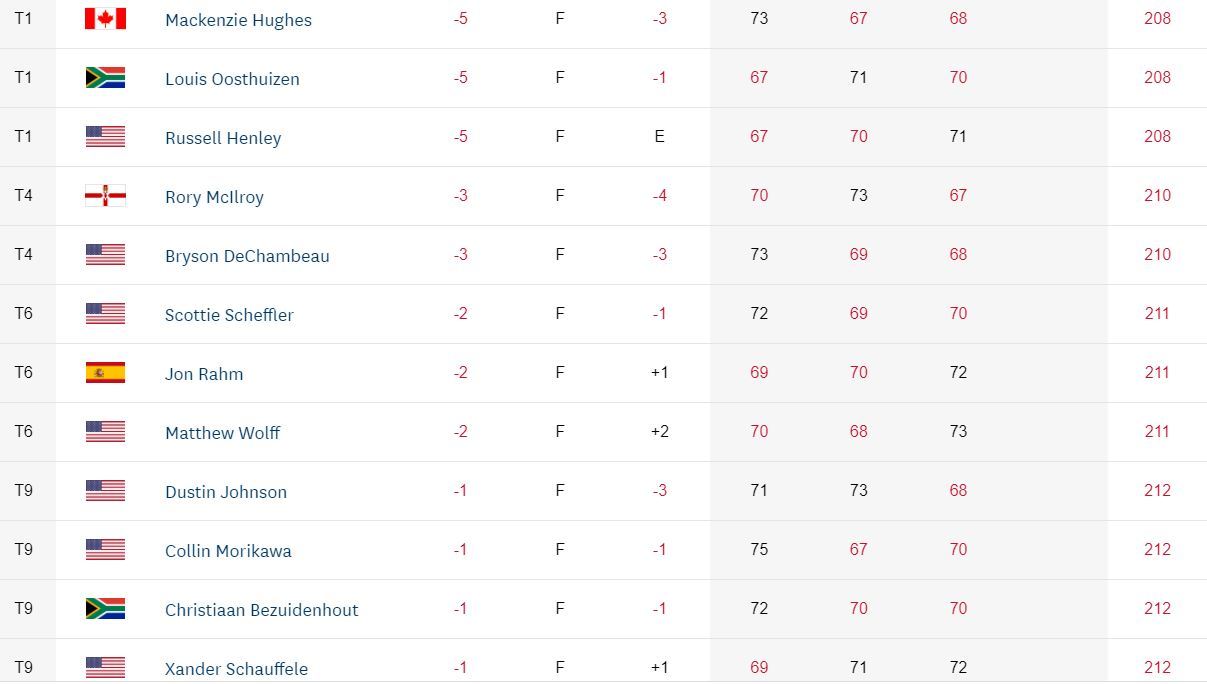Open Scottie Scheffler player profile
Screen dimensions: 1207x684
point(229,315)
